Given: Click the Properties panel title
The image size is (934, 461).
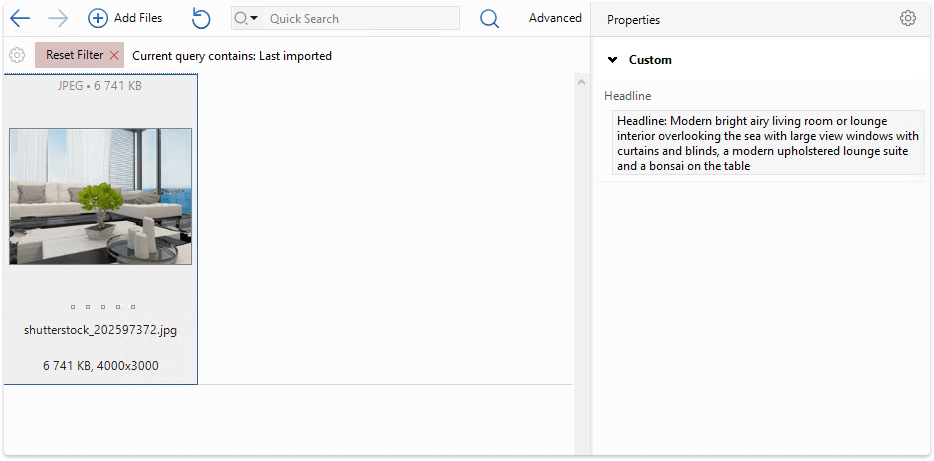Looking at the screenshot, I should (633, 20).
